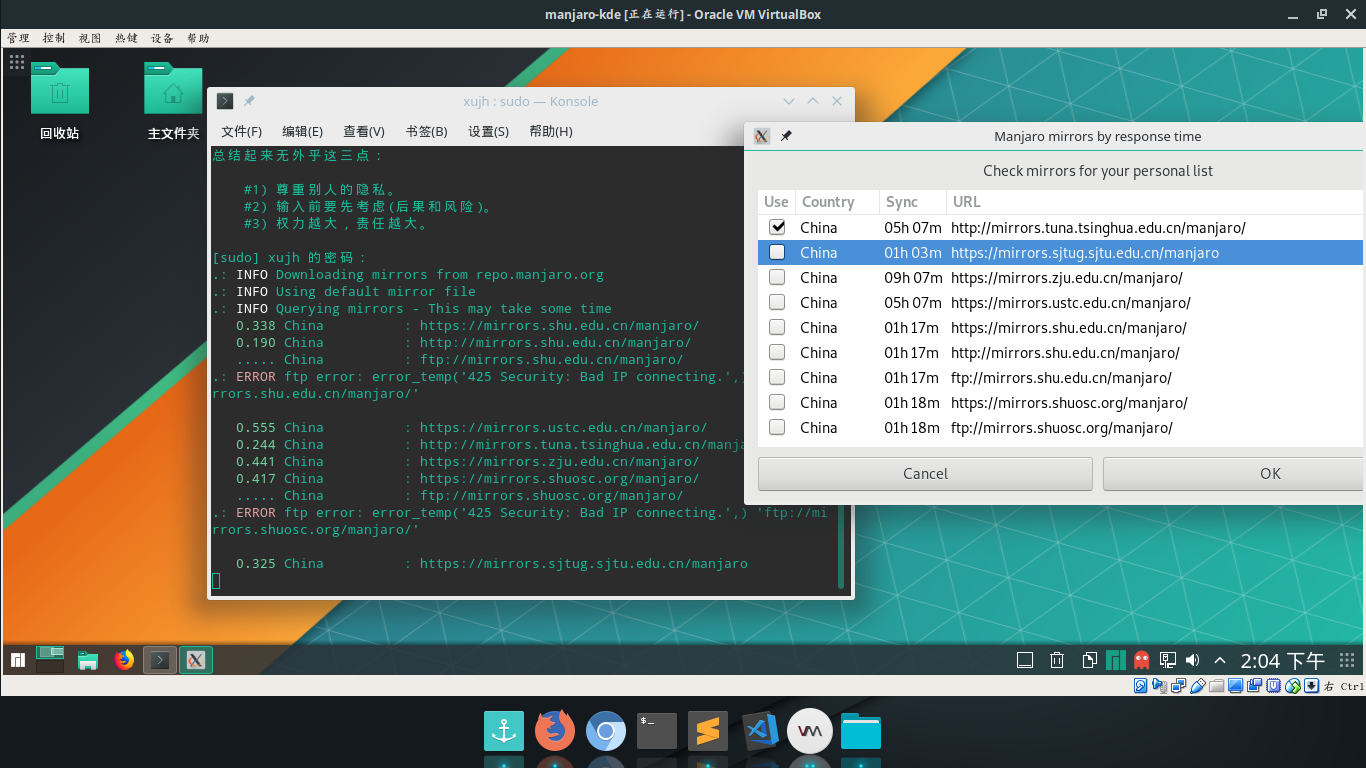The width and height of the screenshot is (1366, 768).
Task: Click the anchor icon in host dock
Action: point(504,732)
